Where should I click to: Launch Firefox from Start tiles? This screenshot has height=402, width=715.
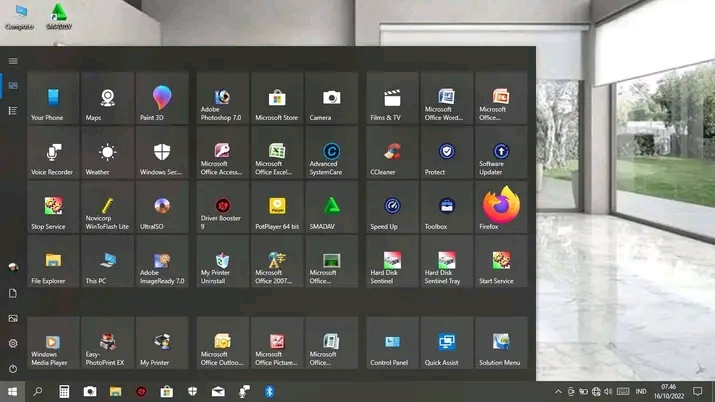coord(501,207)
